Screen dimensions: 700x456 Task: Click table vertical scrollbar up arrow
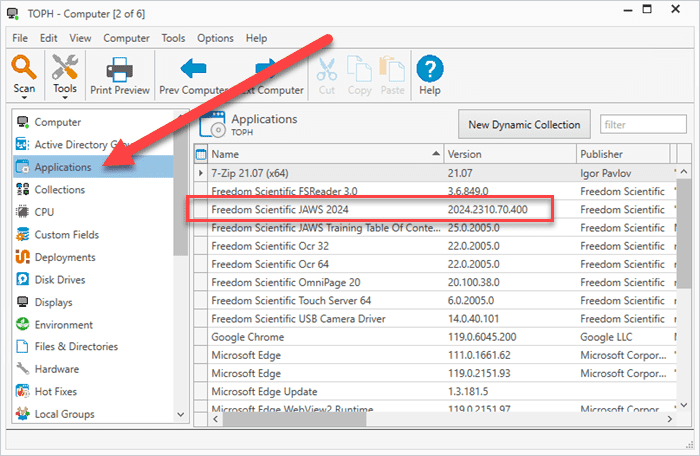tap(683, 172)
